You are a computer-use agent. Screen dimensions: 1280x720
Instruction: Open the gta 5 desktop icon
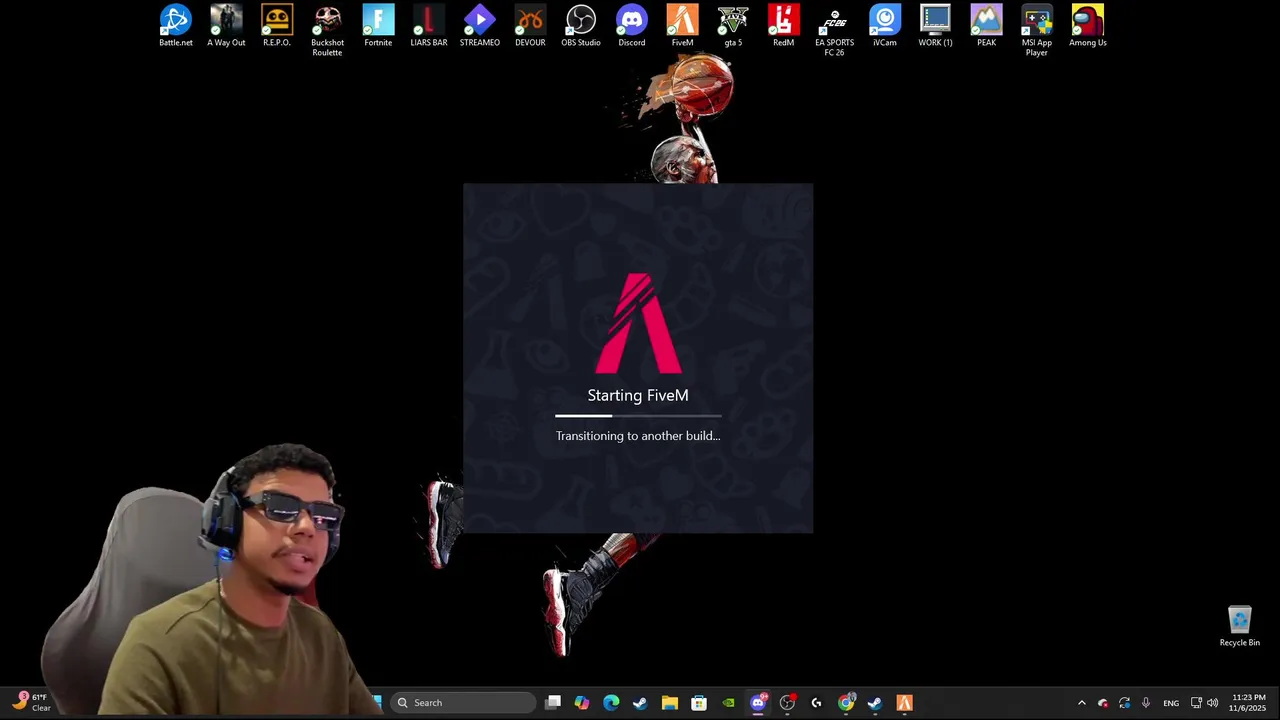click(733, 26)
